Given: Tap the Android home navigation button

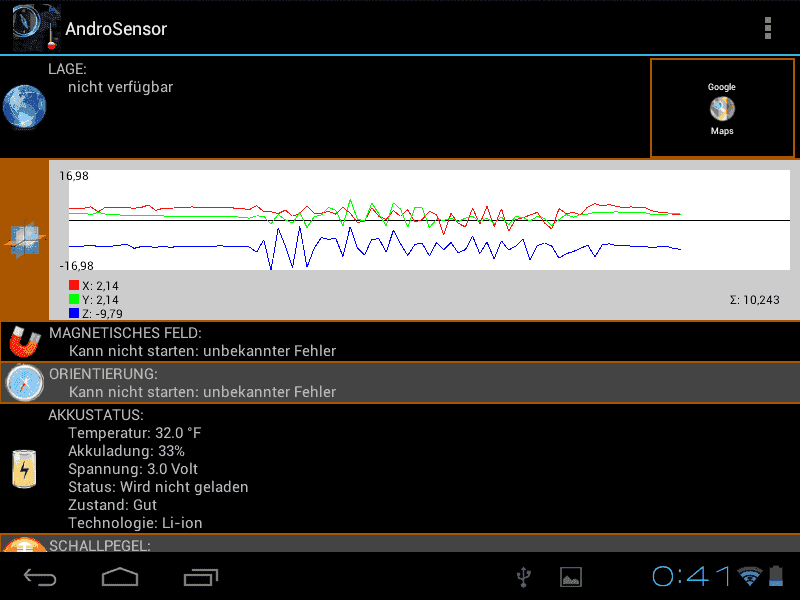Looking at the screenshot, I should click(120, 577).
